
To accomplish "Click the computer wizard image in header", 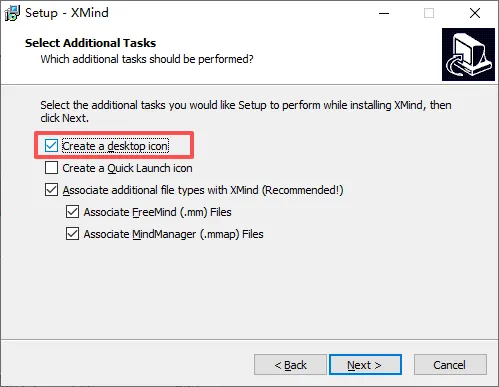I will (468, 54).
